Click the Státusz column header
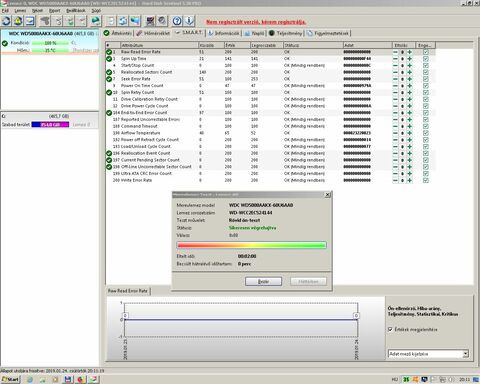 click(313, 45)
